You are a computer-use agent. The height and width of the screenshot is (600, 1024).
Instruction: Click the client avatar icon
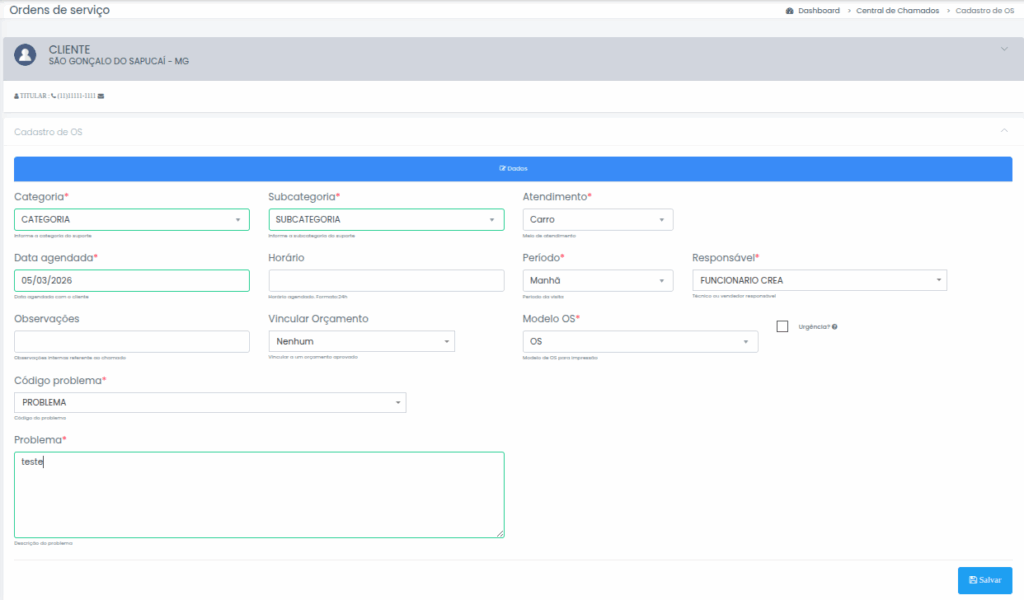pyautogui.click(x=26, y=54)
